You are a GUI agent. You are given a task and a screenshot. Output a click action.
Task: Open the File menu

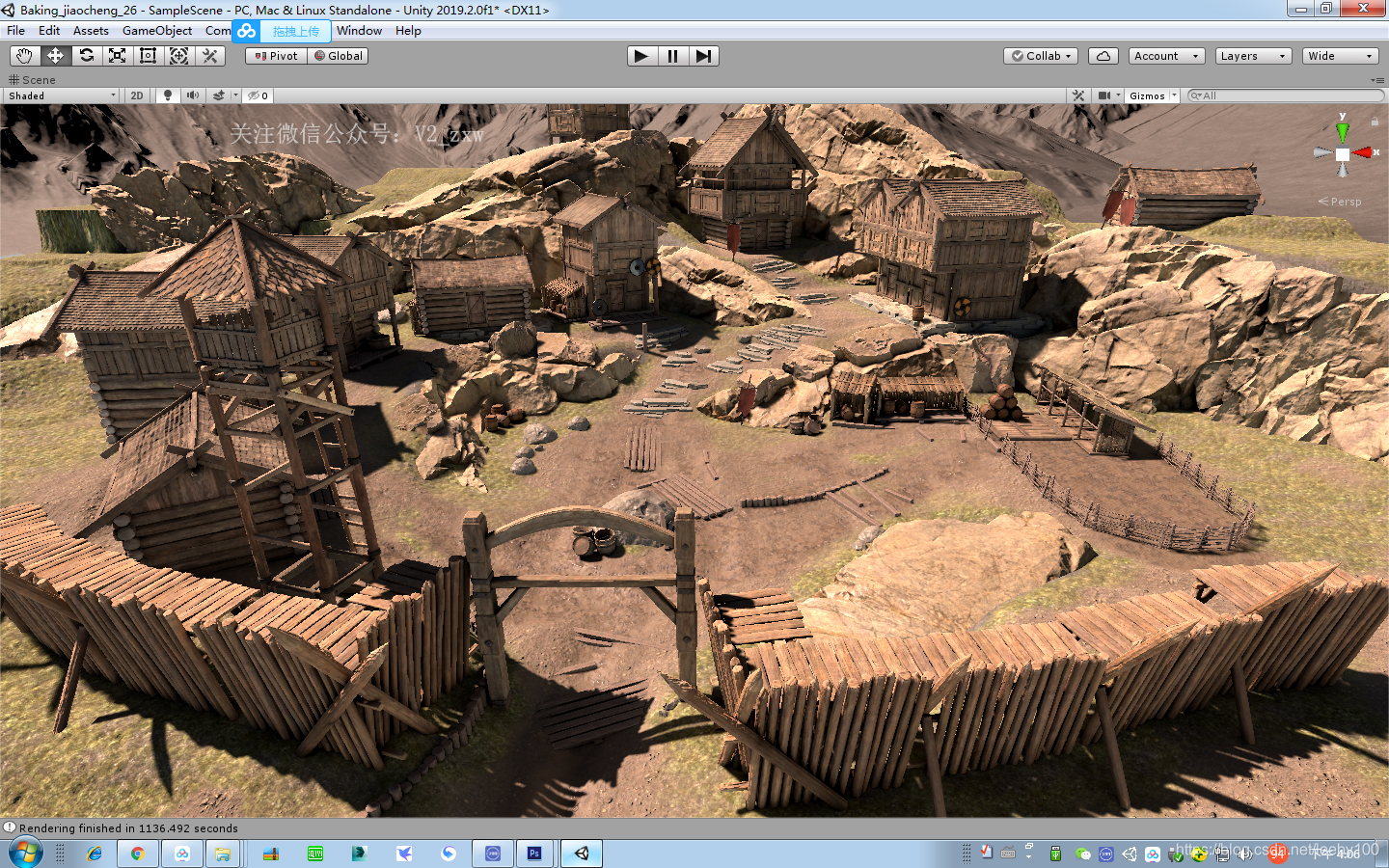[x=16, y=31]
